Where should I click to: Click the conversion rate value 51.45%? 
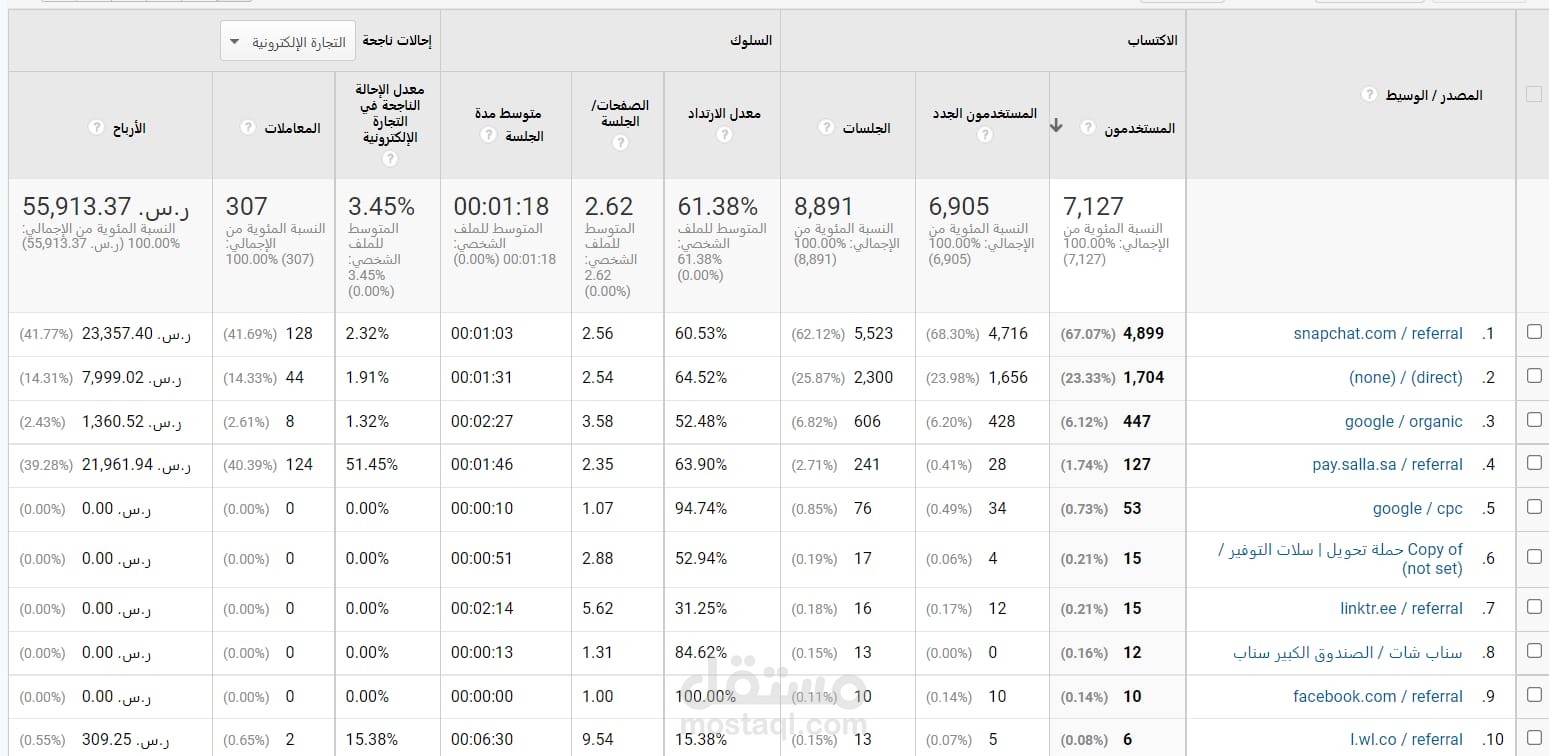pyautogui.click(x=372, y=464)
